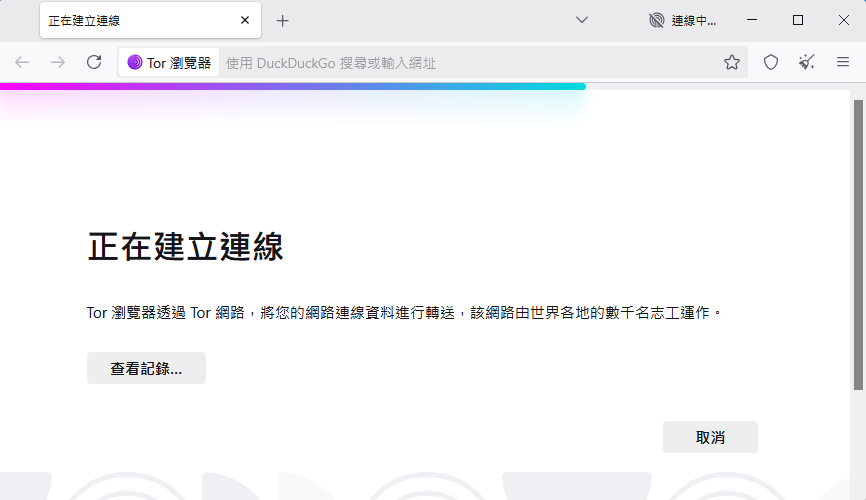Open the security level shield
This screenshot has height=500, width=866.
click(x=771, y=62)
